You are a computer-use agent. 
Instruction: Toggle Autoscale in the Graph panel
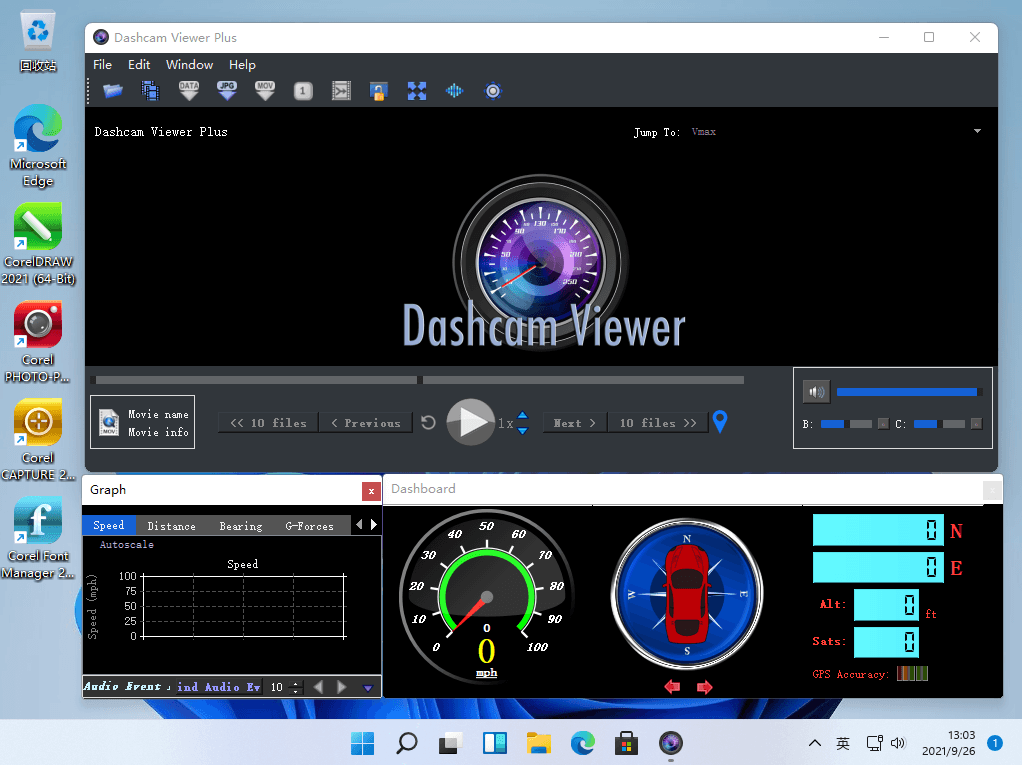pyautogui.click(x=126, y=544)
